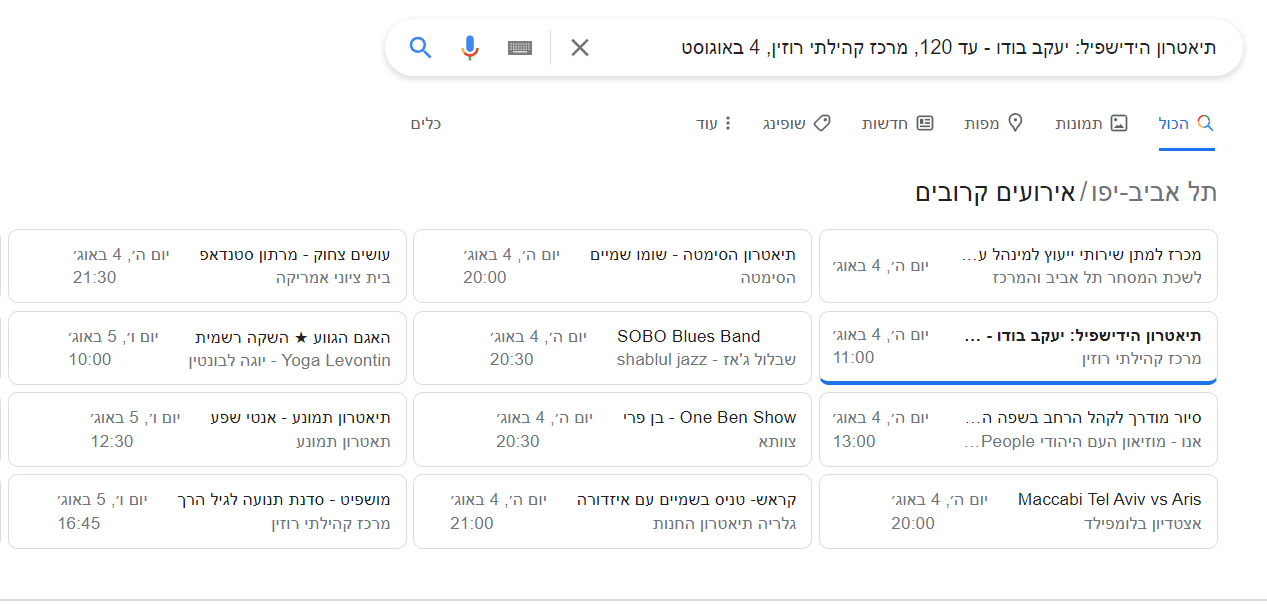Open event תיאטרון הסימטה - שומו שמיים
This screenshot has width=1267, height=604.
click(x=613, y=266)
